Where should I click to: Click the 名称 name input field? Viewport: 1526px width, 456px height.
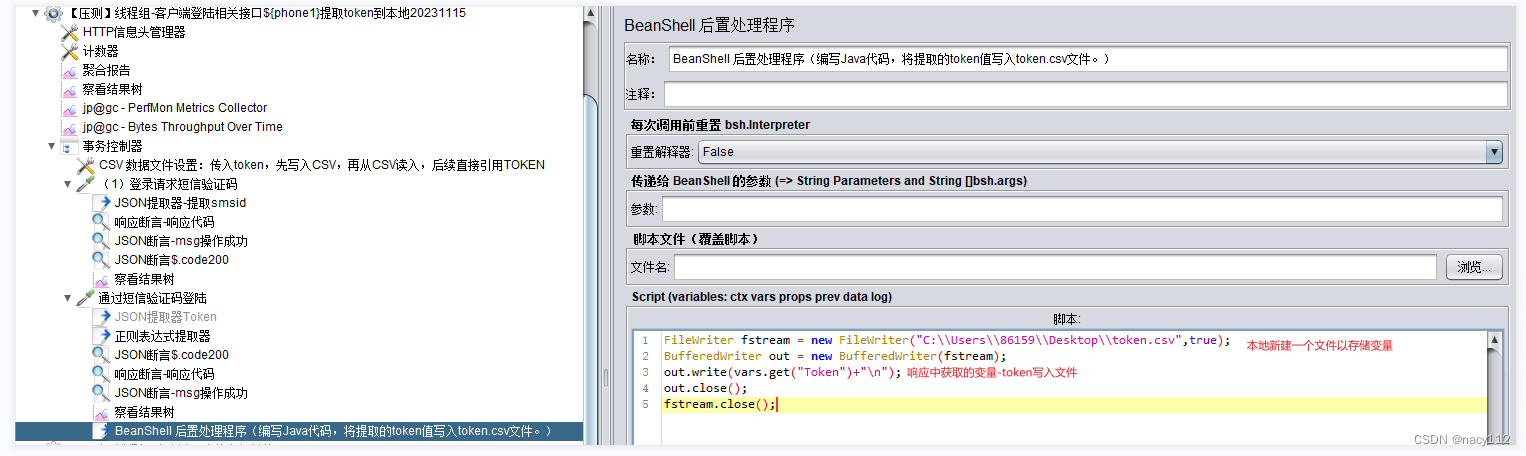coord(1088,59)
